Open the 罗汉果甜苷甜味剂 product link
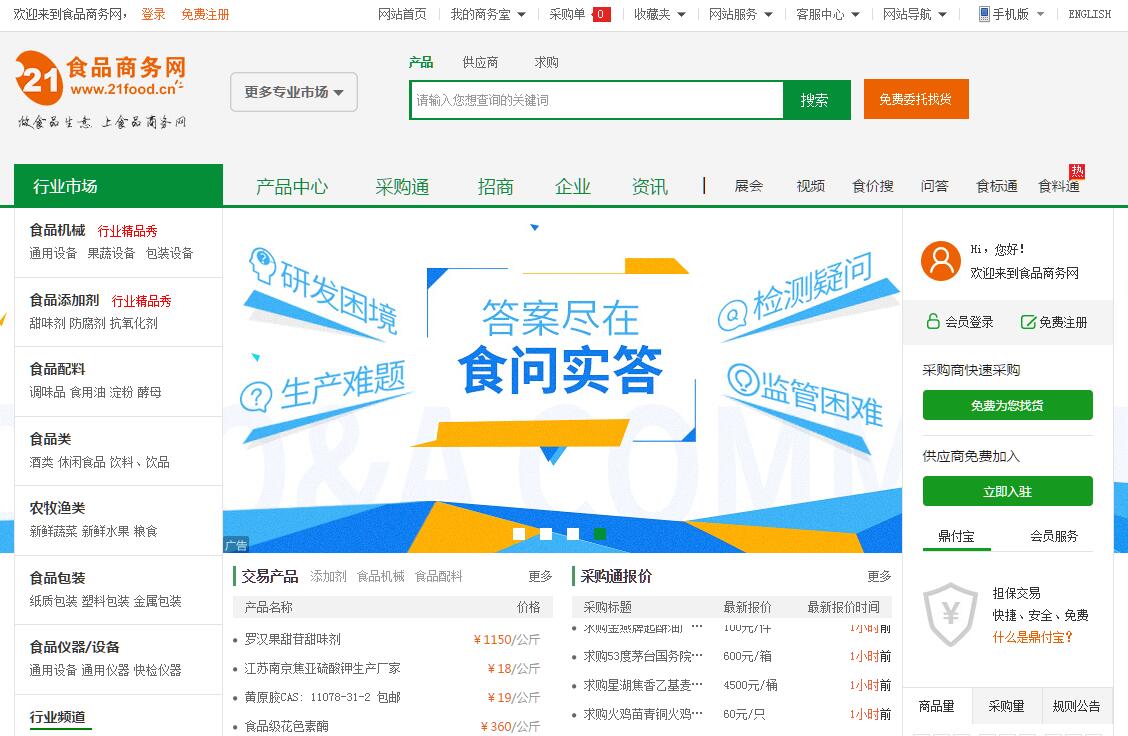The image size is (1128, 736). pyautogui.click(x=293, y=639)
